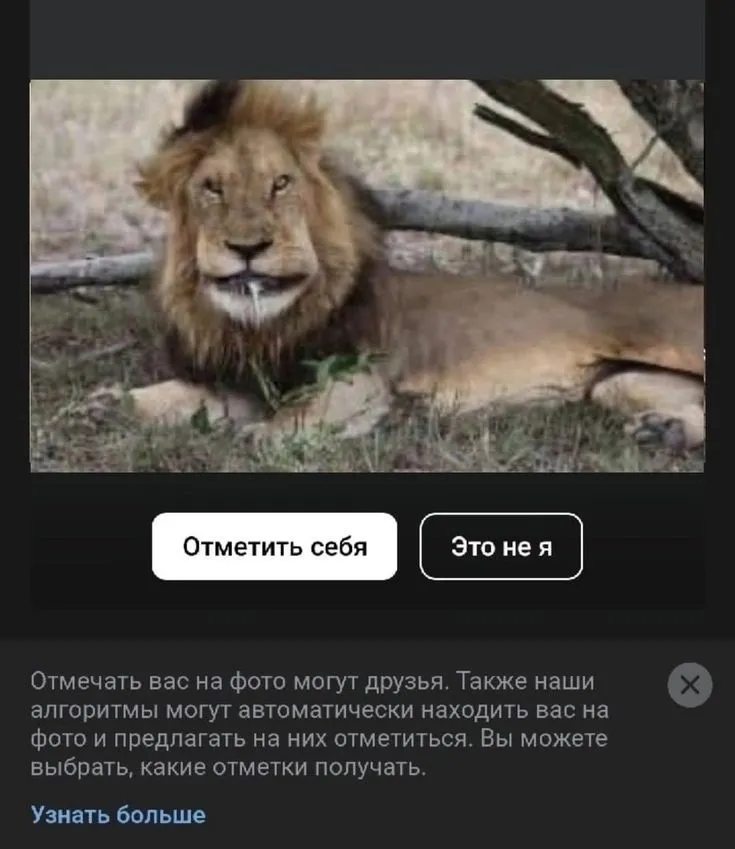Click the dark header area above photo

click(367, 39)
